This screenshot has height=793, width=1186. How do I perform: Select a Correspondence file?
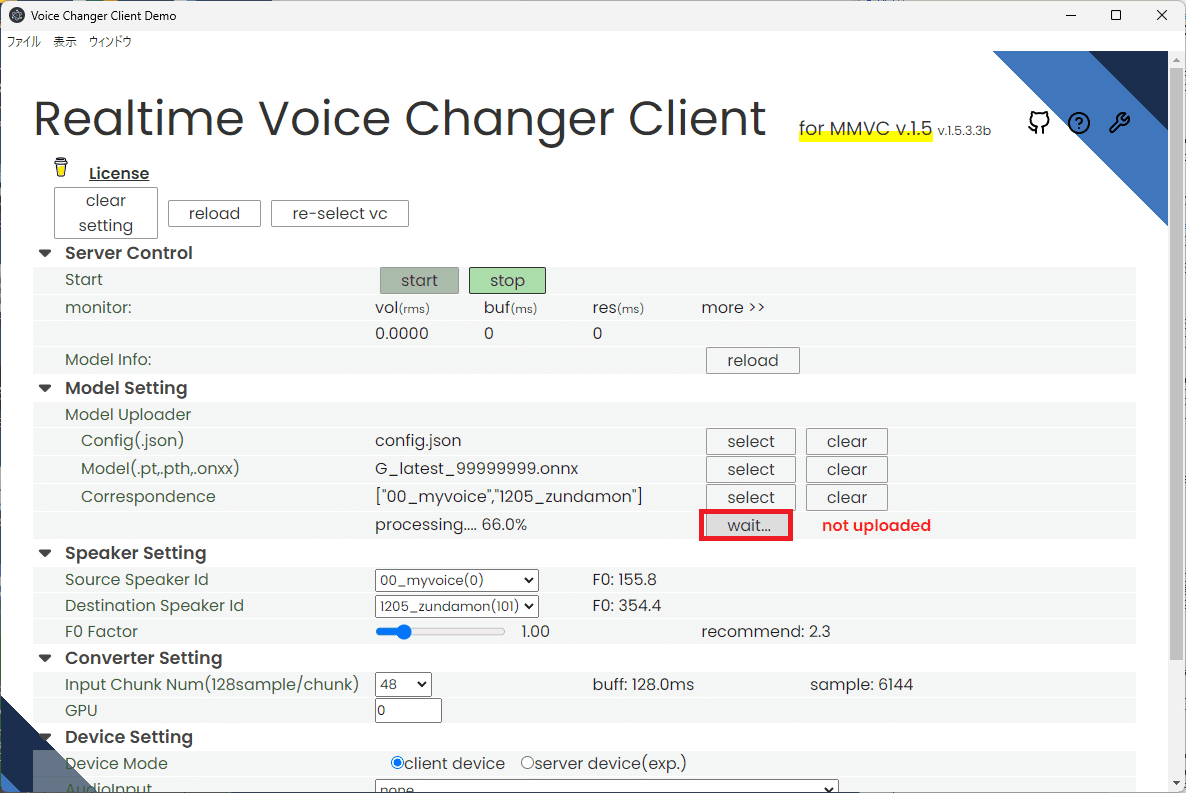click(x=751, y=498)
